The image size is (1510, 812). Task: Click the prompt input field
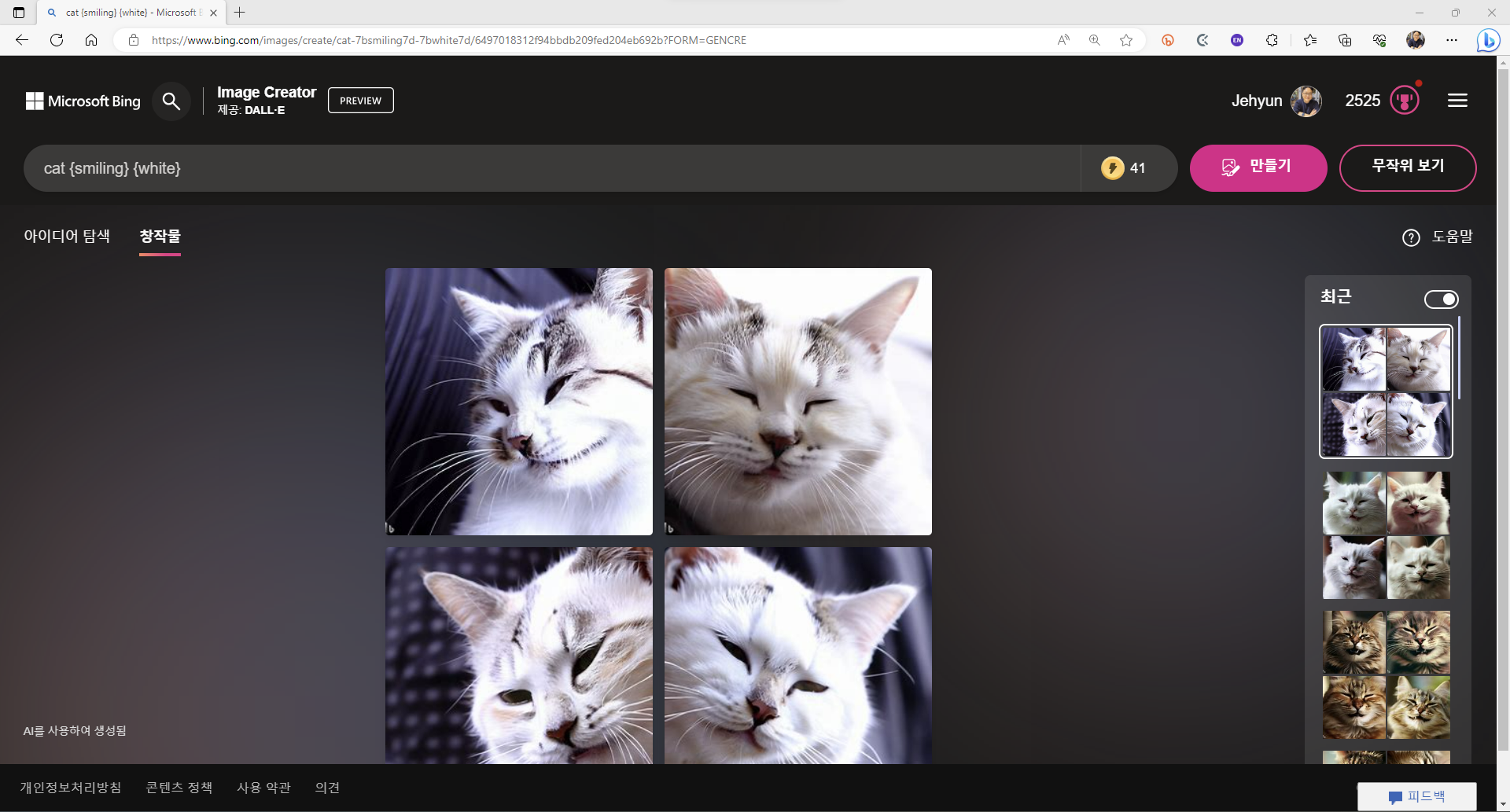click(x=552, y=168)
